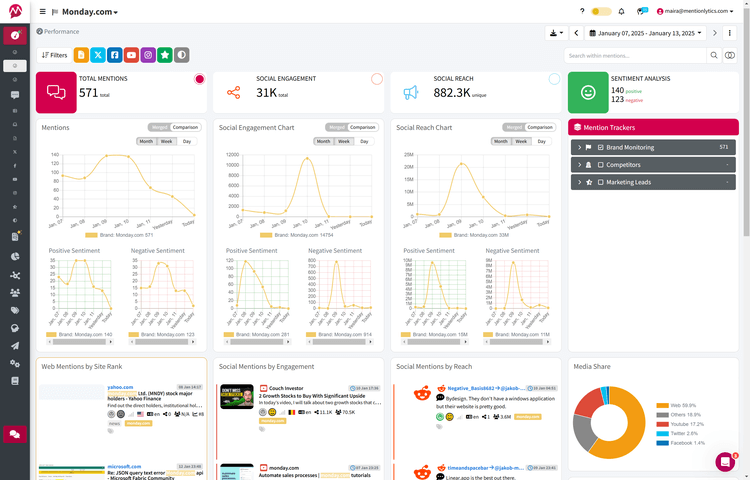Open the paper plane sidebar icon

(15, 346)
